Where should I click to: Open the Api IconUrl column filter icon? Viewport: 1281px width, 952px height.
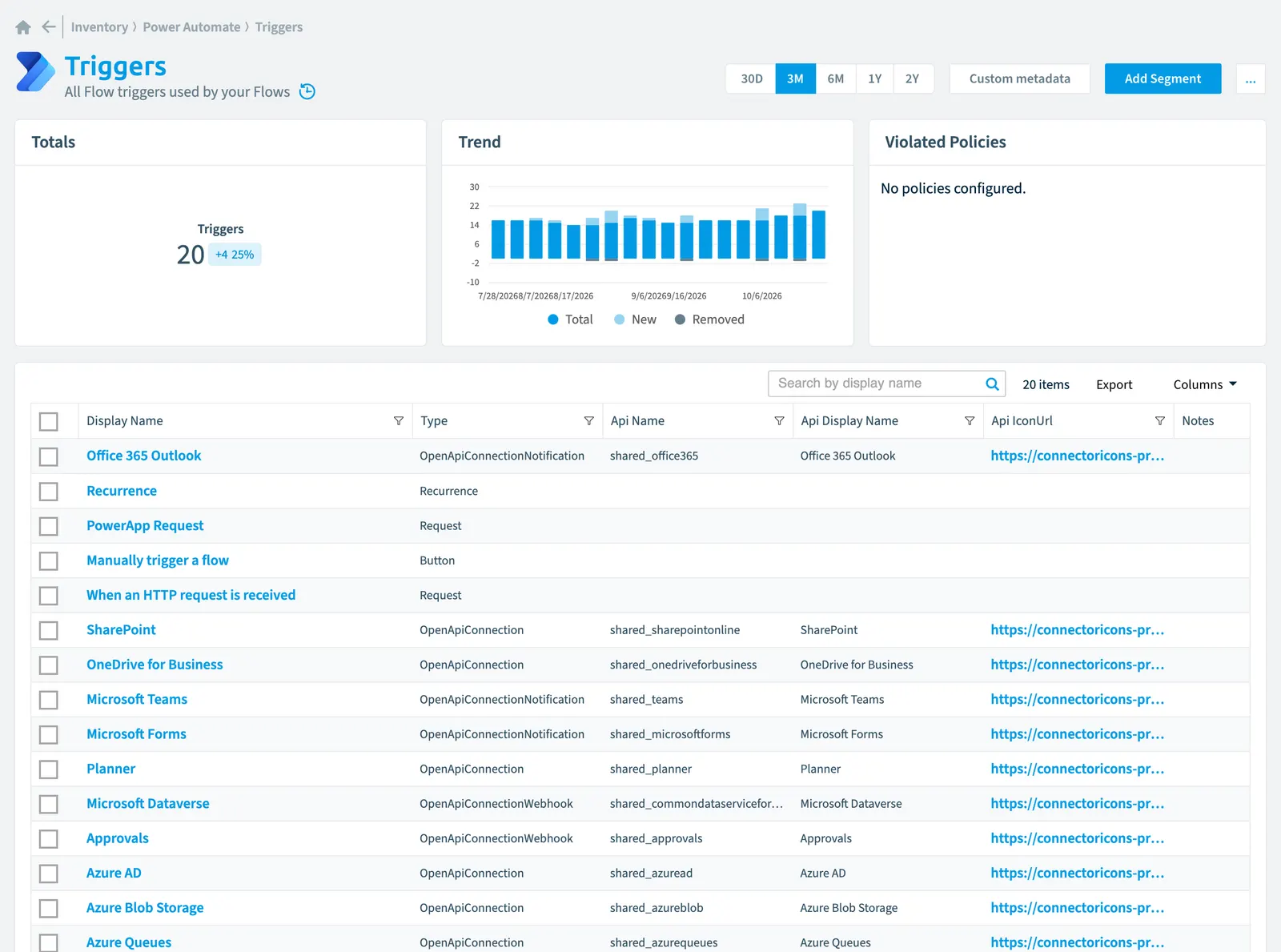tap(1160, 421)
